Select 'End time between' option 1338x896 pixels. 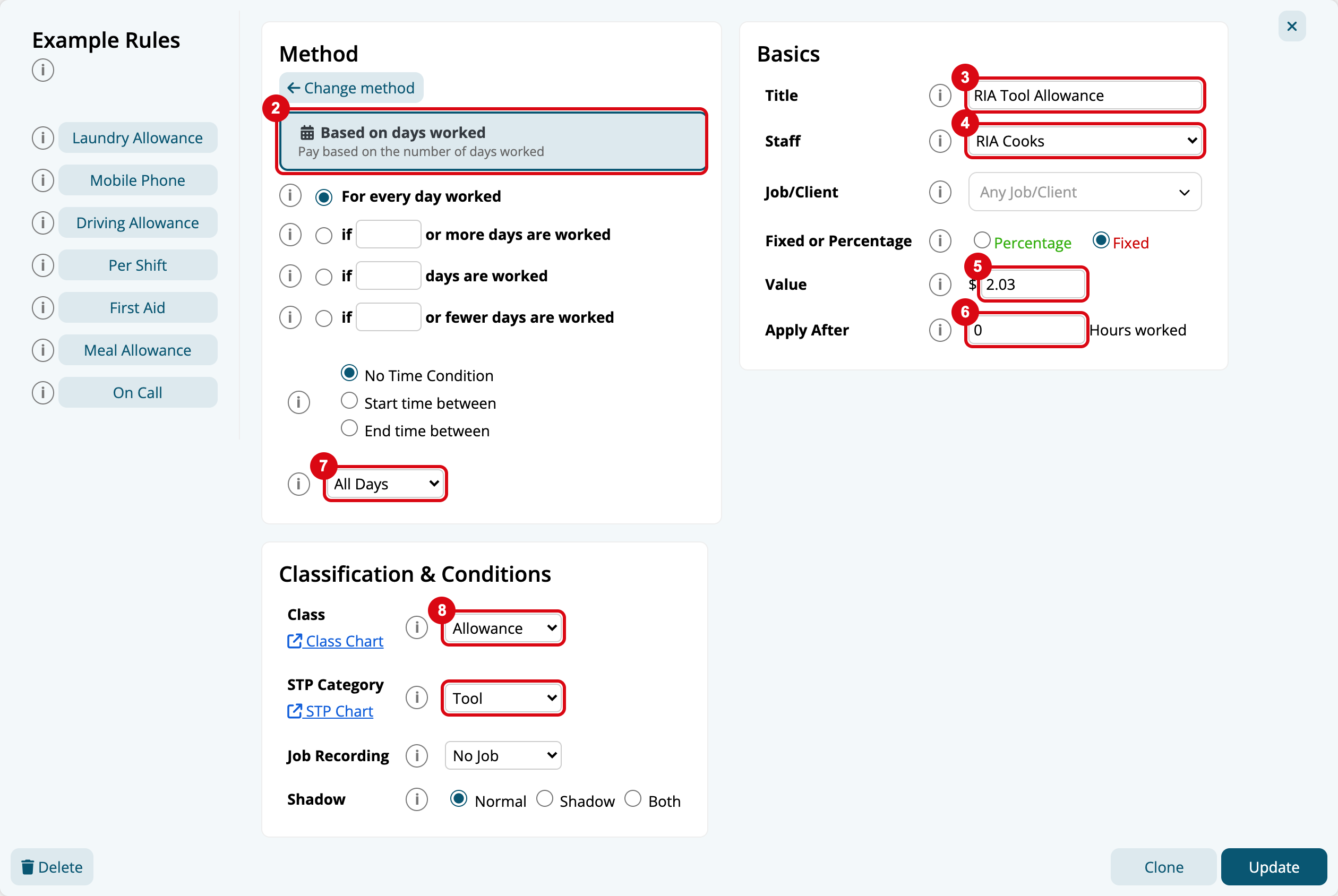(349, 428)
